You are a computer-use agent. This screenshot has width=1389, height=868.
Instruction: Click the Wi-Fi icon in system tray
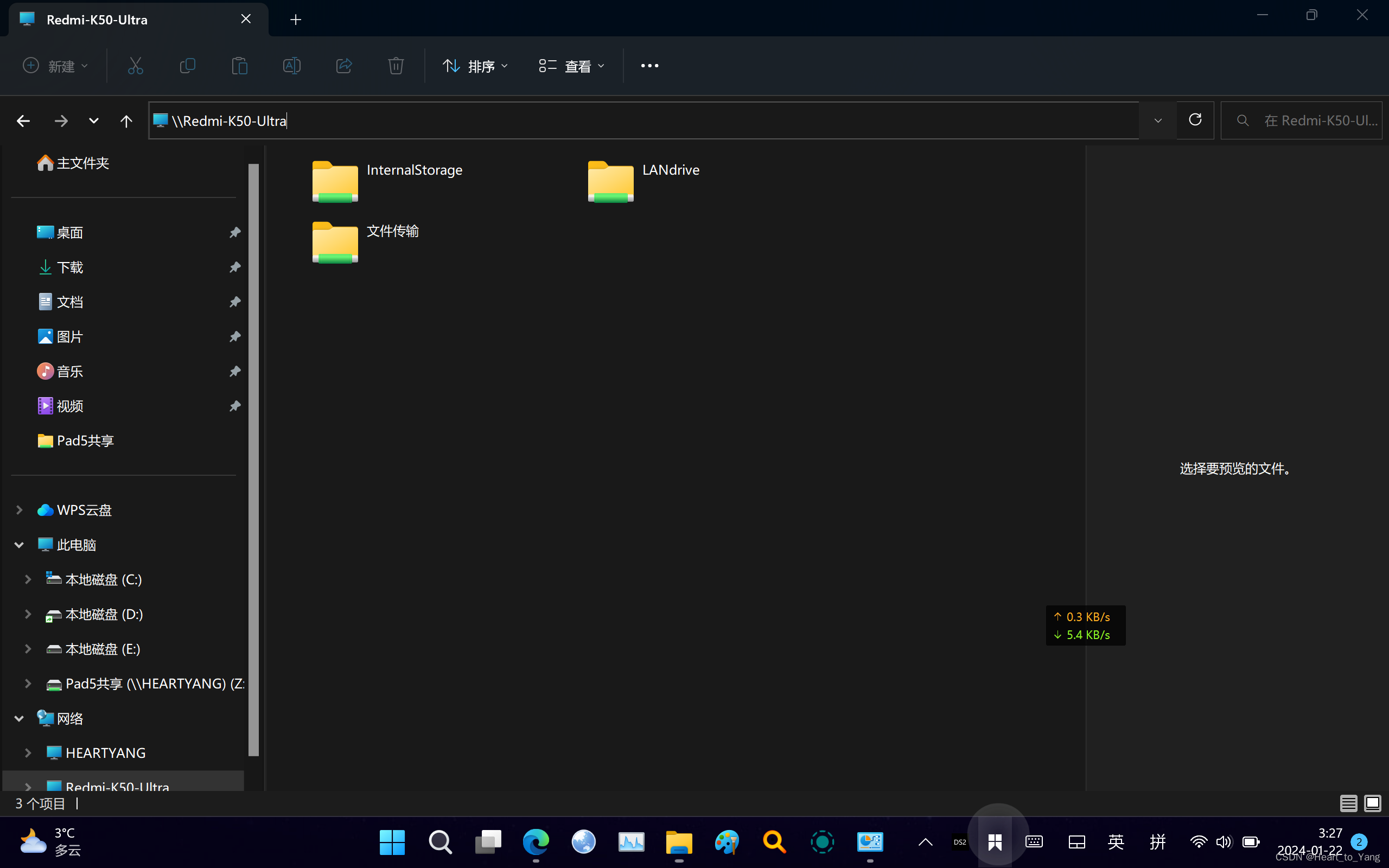(x=1199, y=842)
